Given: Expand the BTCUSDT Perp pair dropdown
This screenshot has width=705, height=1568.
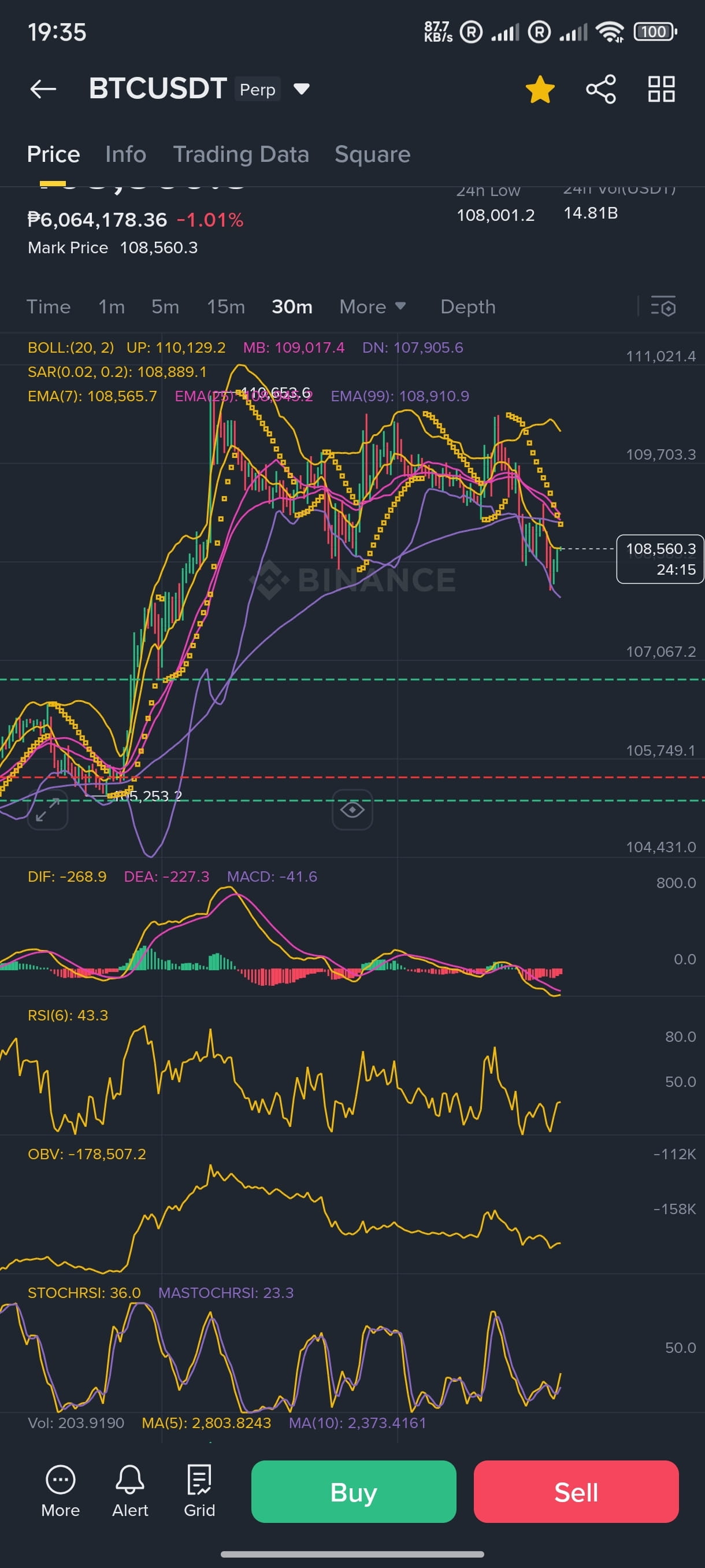Looking at the screenshot, I should tap(302, 89).
